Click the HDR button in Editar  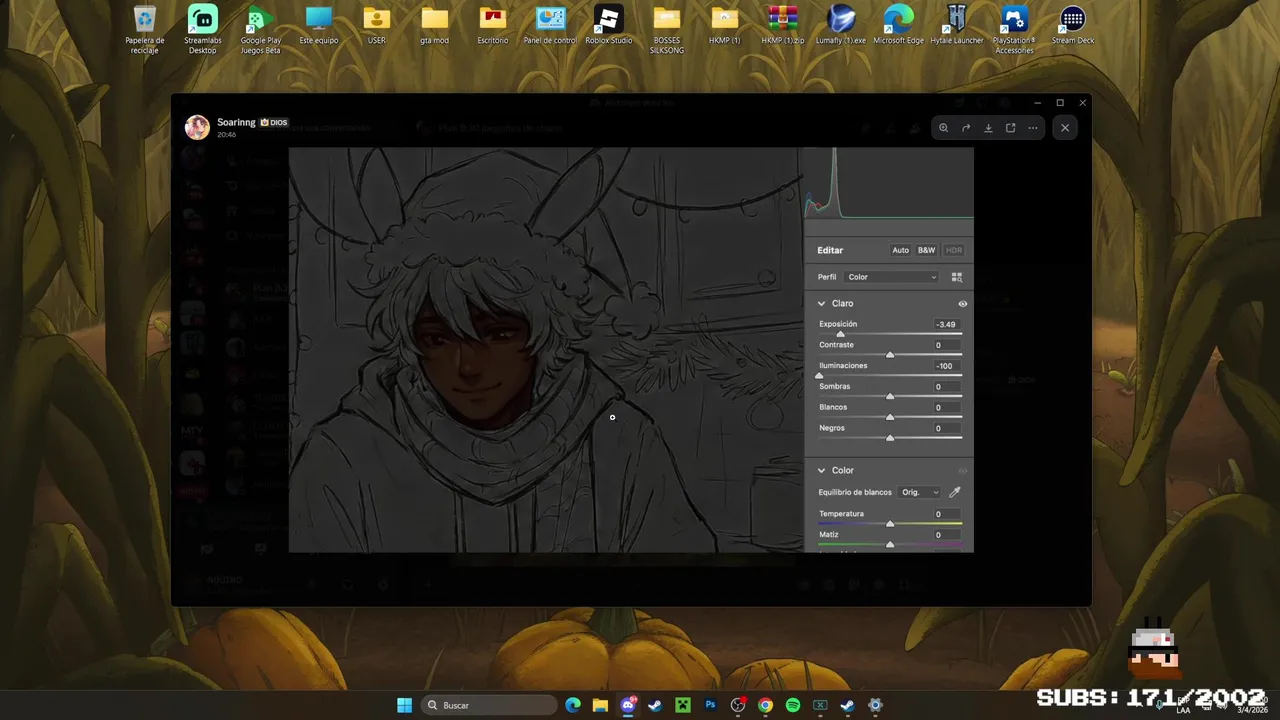[954, 250]
